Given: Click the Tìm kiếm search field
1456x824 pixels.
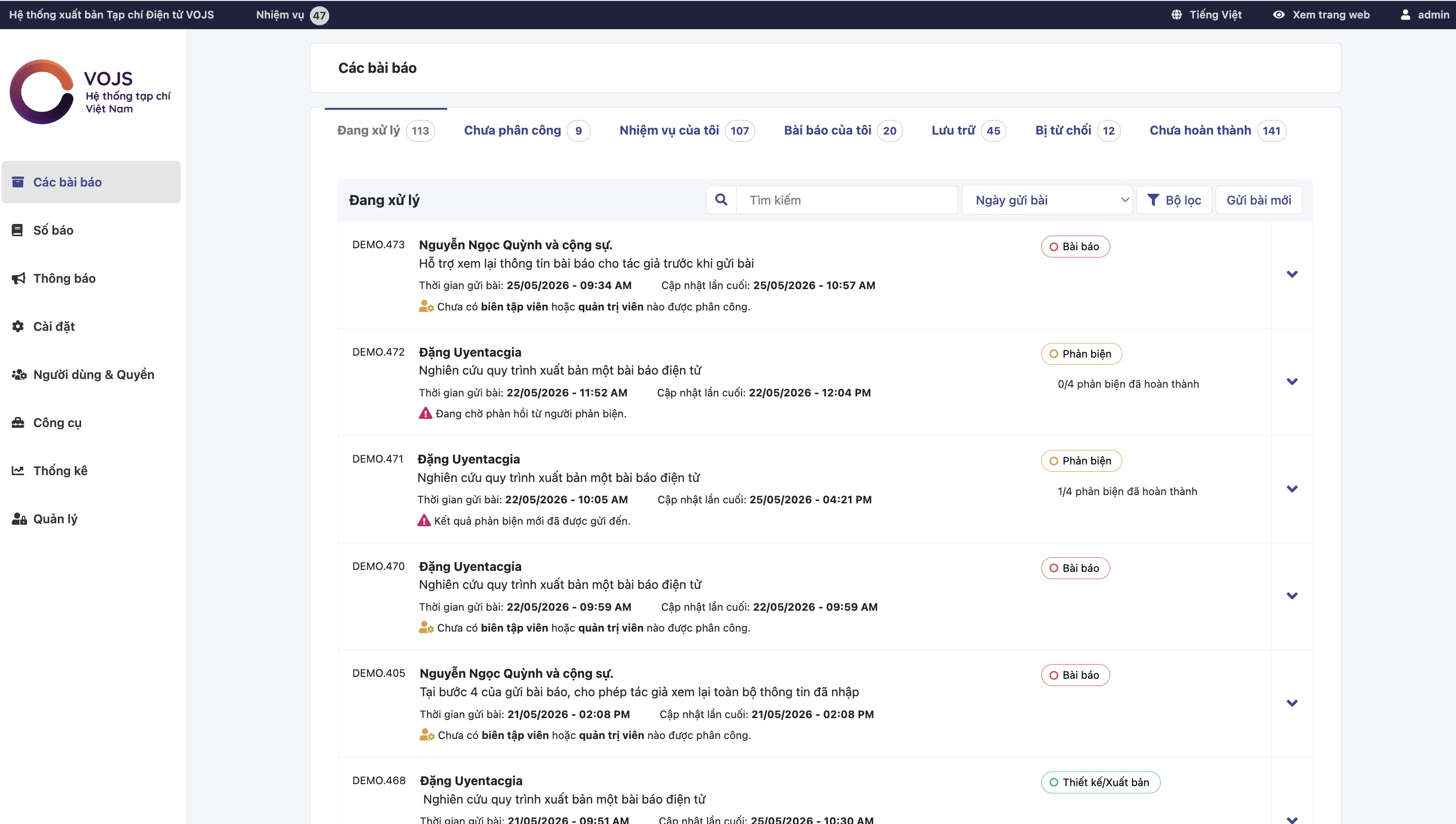Looking at the screenshot, I should tap(847, 200).
